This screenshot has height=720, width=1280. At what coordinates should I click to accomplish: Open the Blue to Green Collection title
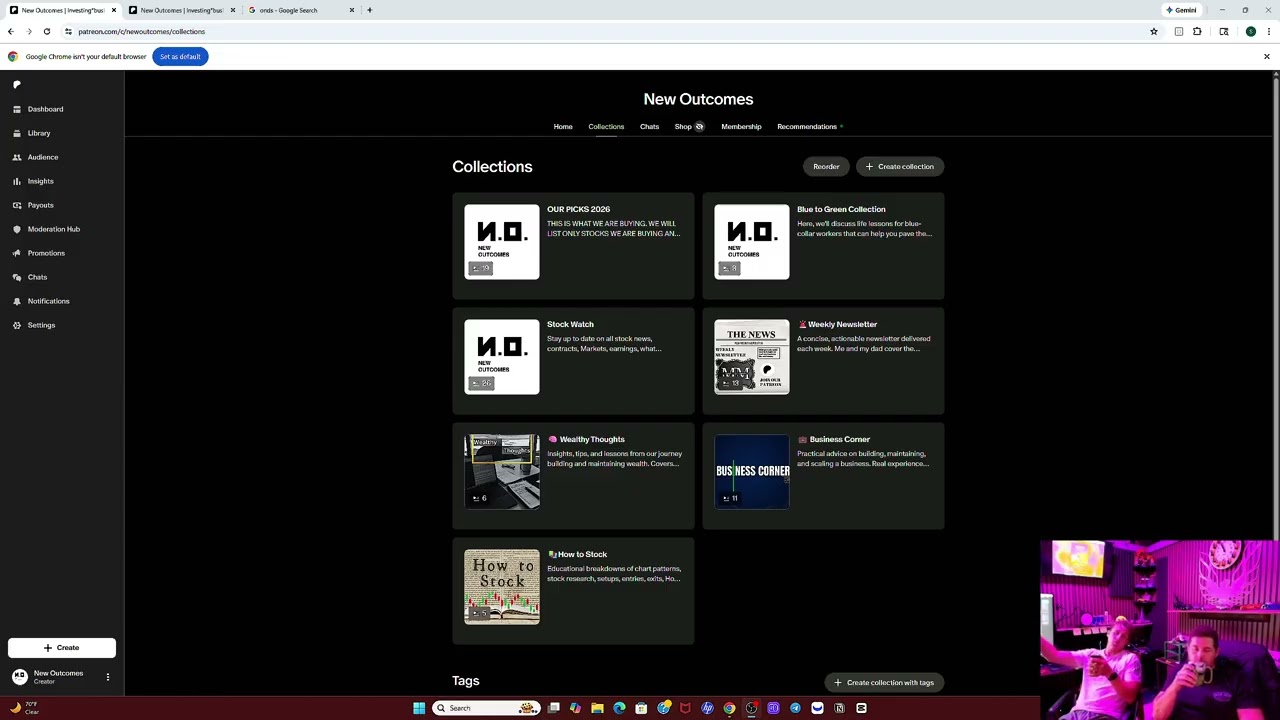(x=841, y=210)
